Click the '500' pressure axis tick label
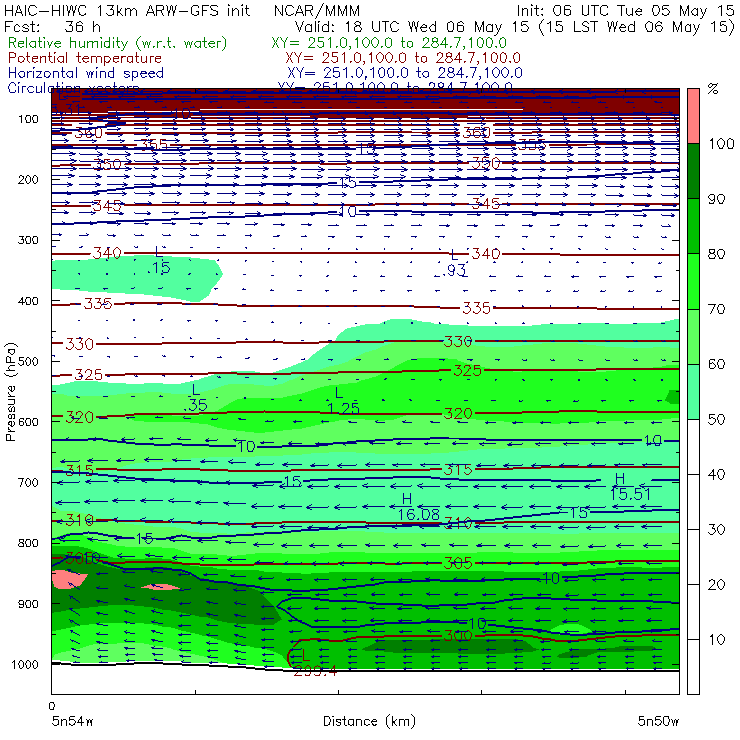 (x=28, y=361)
